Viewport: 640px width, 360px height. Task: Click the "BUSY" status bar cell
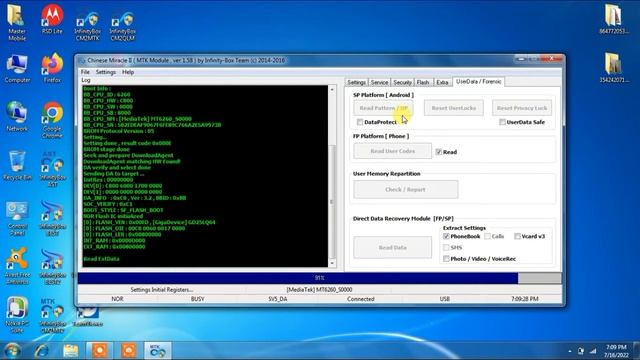pos(198,299)
